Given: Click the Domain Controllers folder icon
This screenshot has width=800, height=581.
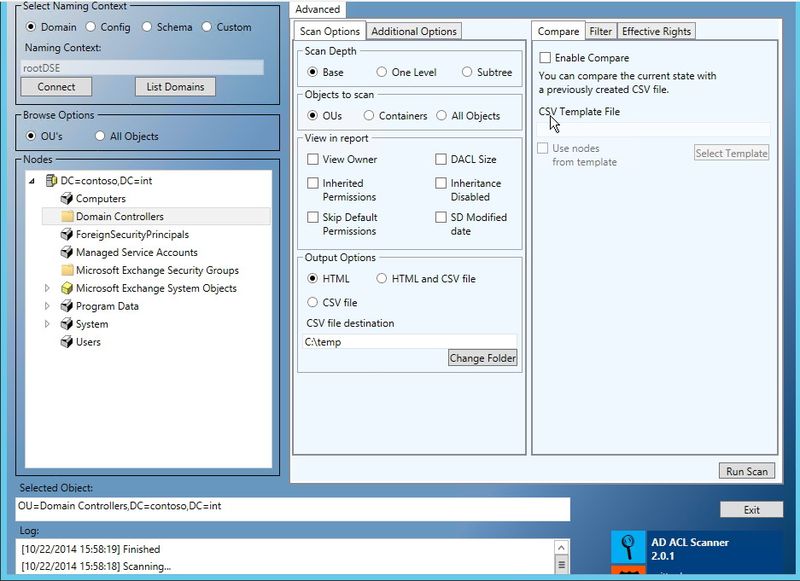Looking at the screenshot, I should [x=67, y=217].
